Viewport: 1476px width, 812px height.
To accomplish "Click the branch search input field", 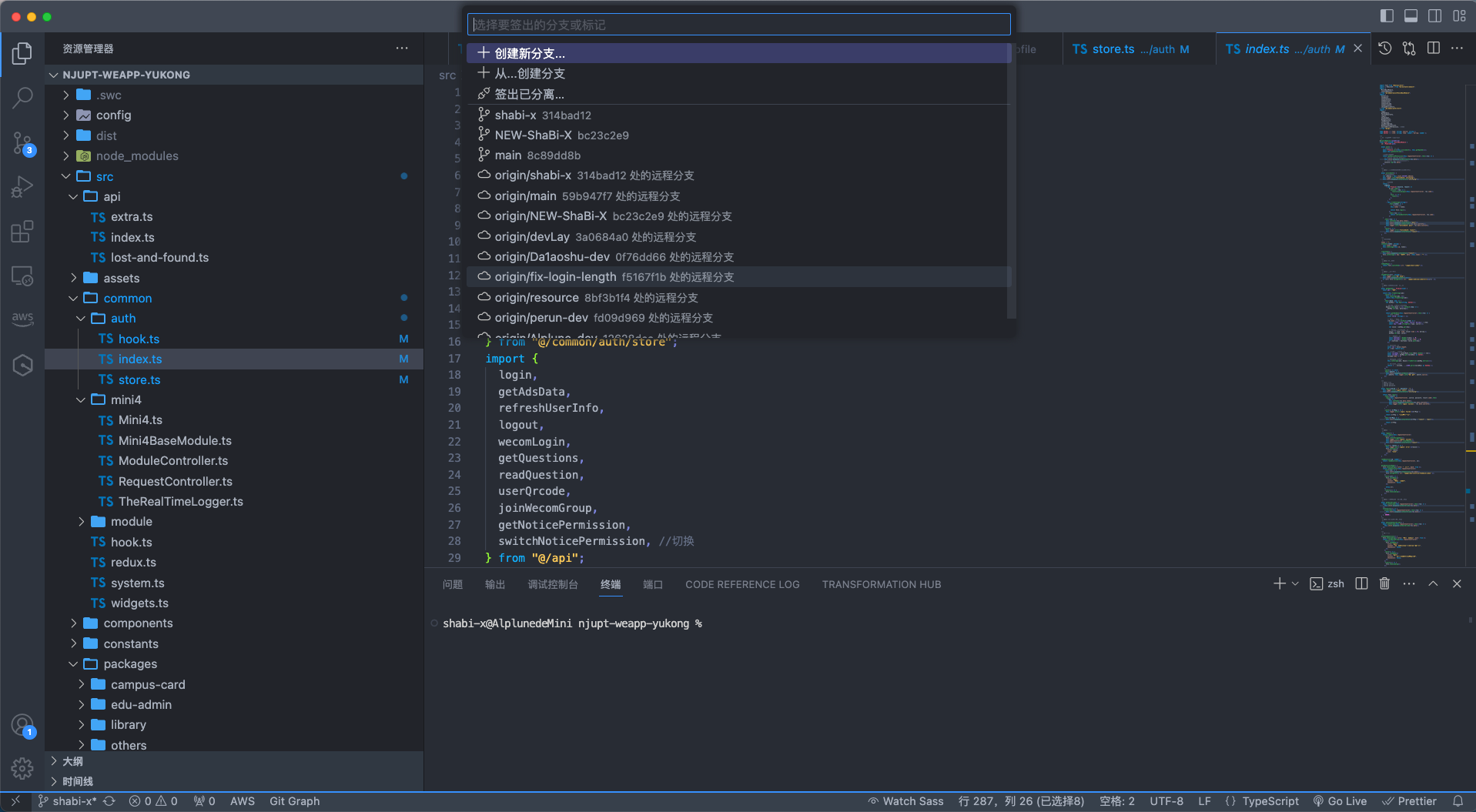I will point(738,25).
